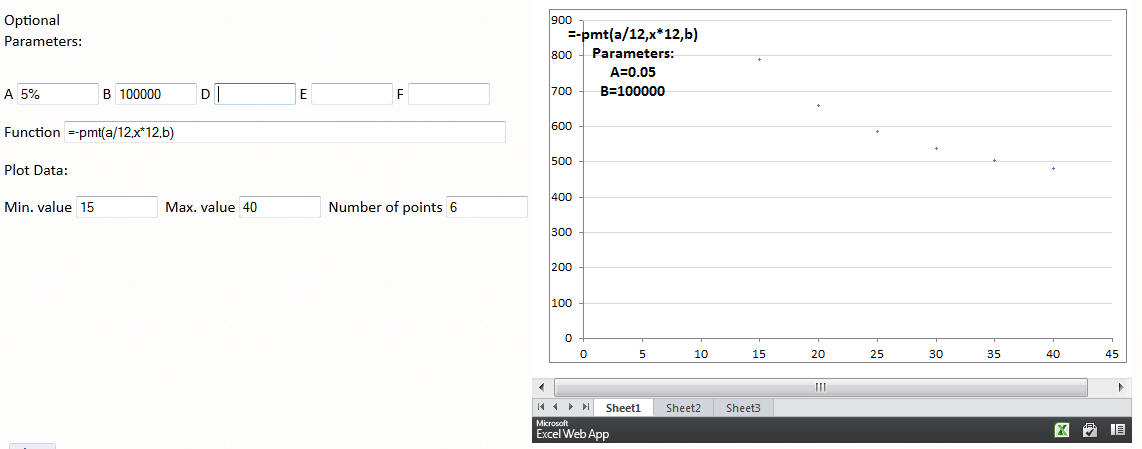Image resolution: width=1142 pixels, height=449 pixels.
Task: Go to previous sheet using arrow
Action: click(555, 407)
